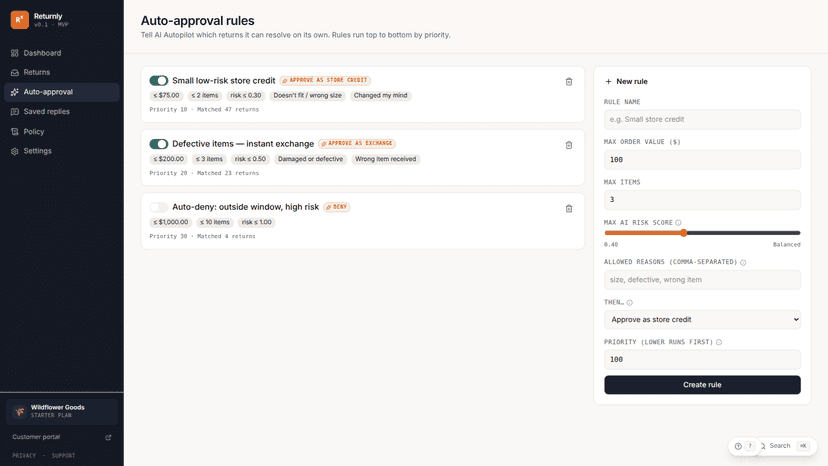Disable the Small low-risk store credit rule

pyautogui.click(x=158, y=80)
